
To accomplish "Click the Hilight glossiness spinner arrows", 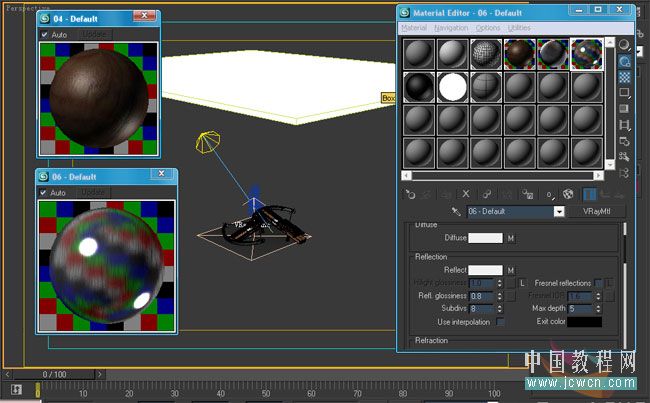I will [499, 283].
